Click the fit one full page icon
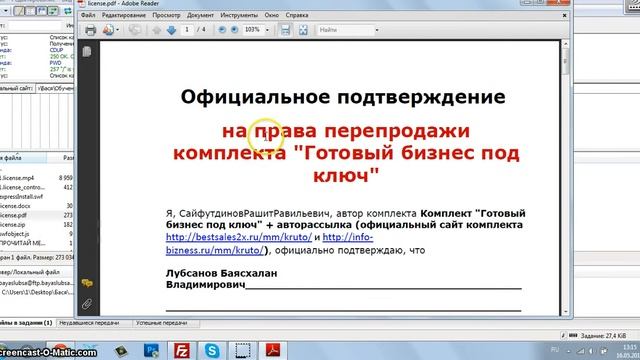Viewport: 640px width, 360px height. click(303, 30)
